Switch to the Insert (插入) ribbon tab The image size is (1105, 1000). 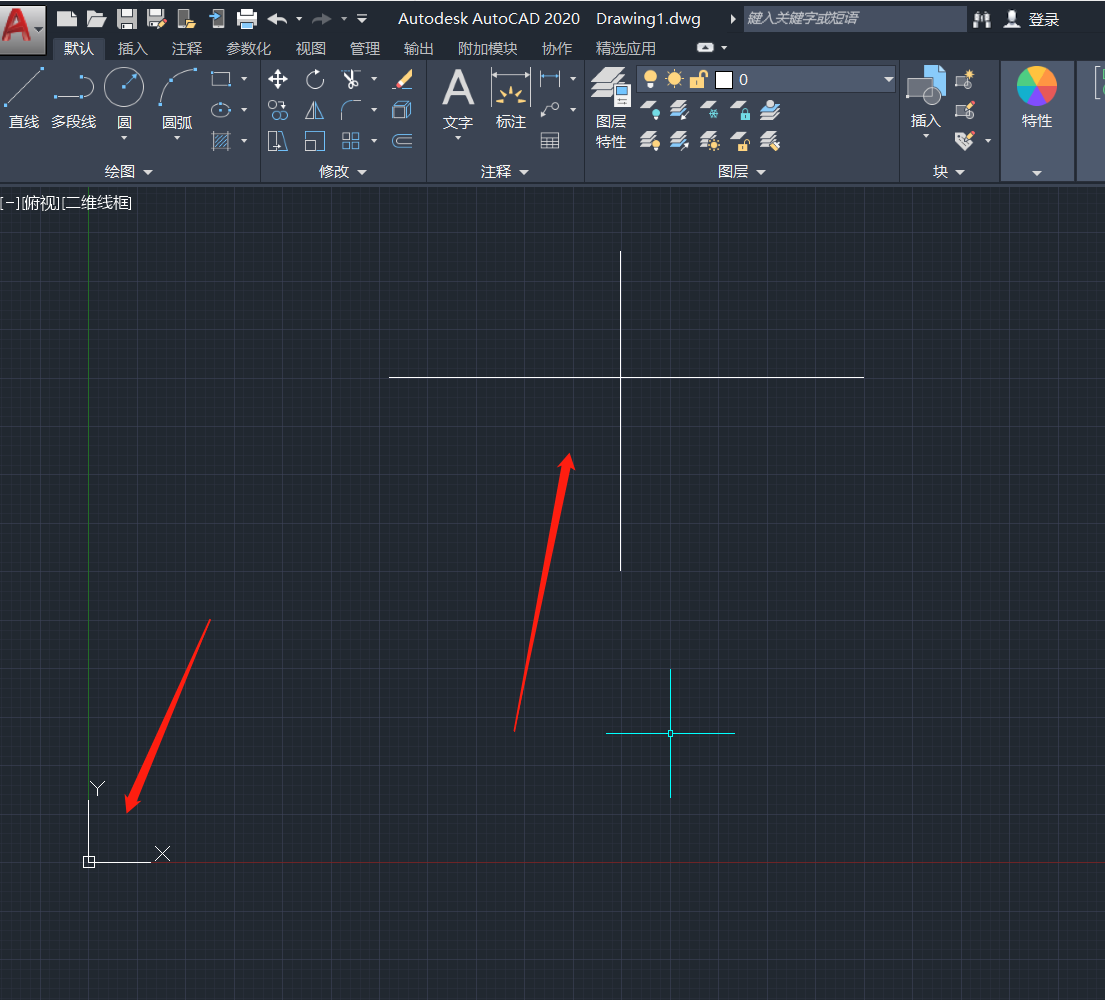tap(132, 48)
